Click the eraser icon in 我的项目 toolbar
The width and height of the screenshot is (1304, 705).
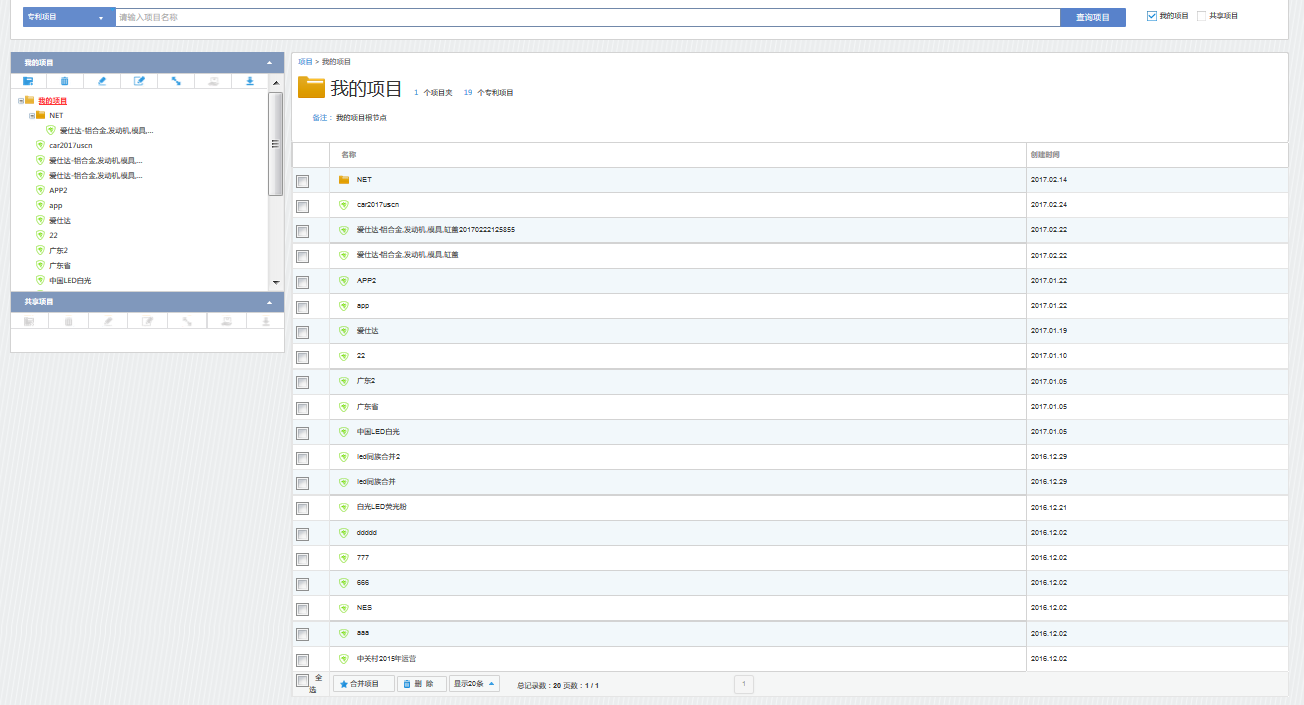[x=102, y=81]
